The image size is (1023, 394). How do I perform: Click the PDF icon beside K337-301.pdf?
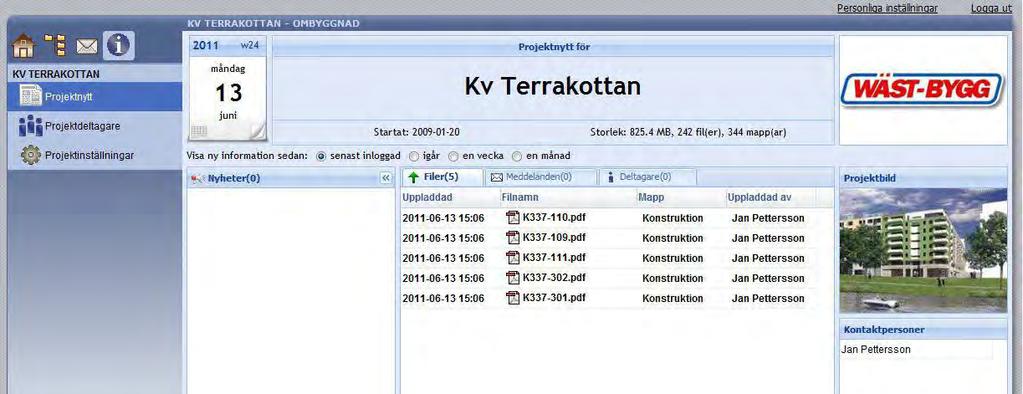(513, 297)
